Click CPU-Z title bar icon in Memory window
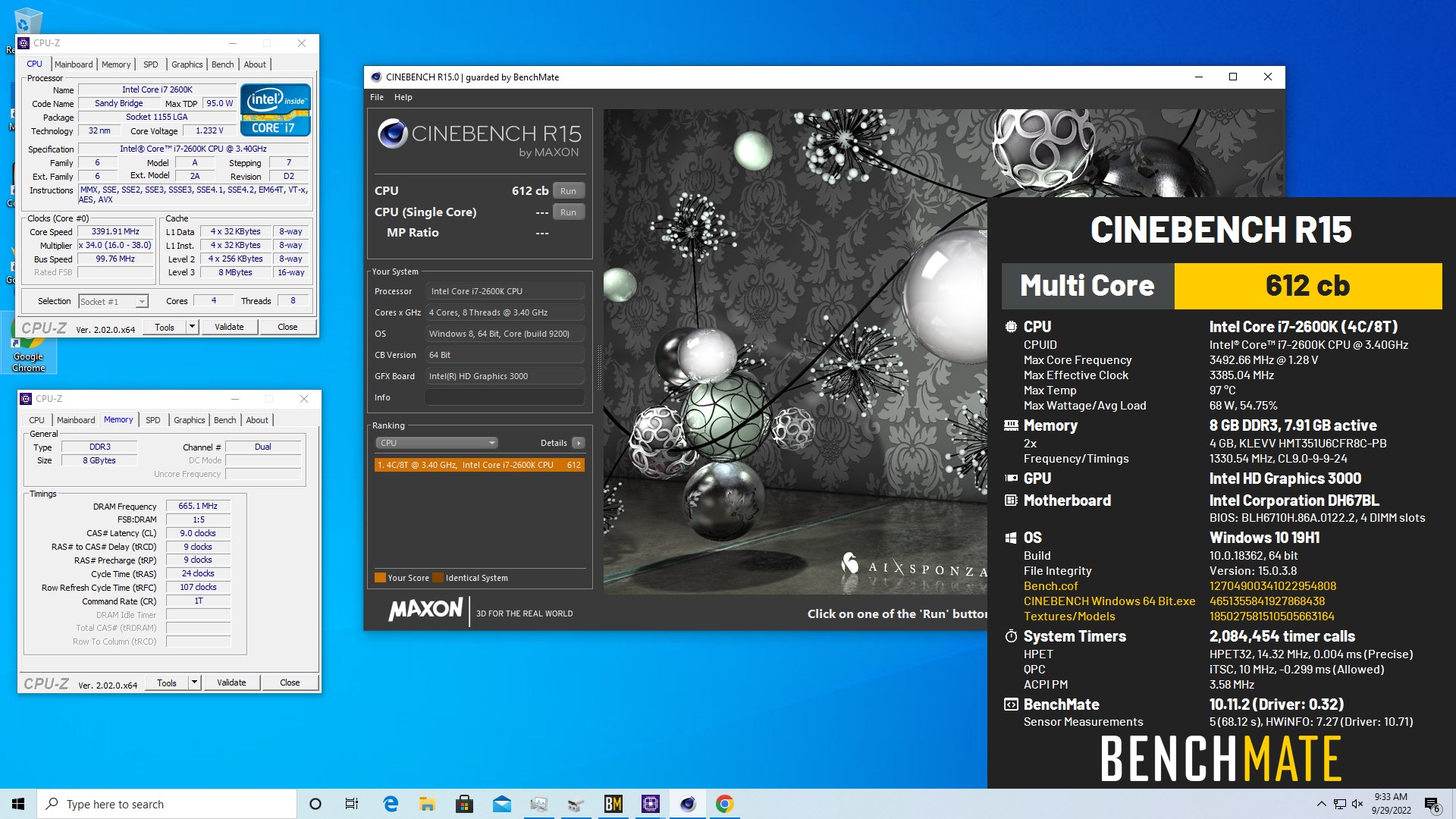 27,399
